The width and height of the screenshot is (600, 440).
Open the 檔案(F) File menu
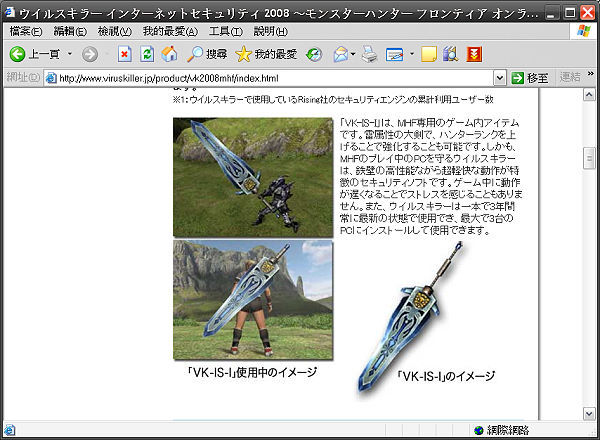(26, 31)
